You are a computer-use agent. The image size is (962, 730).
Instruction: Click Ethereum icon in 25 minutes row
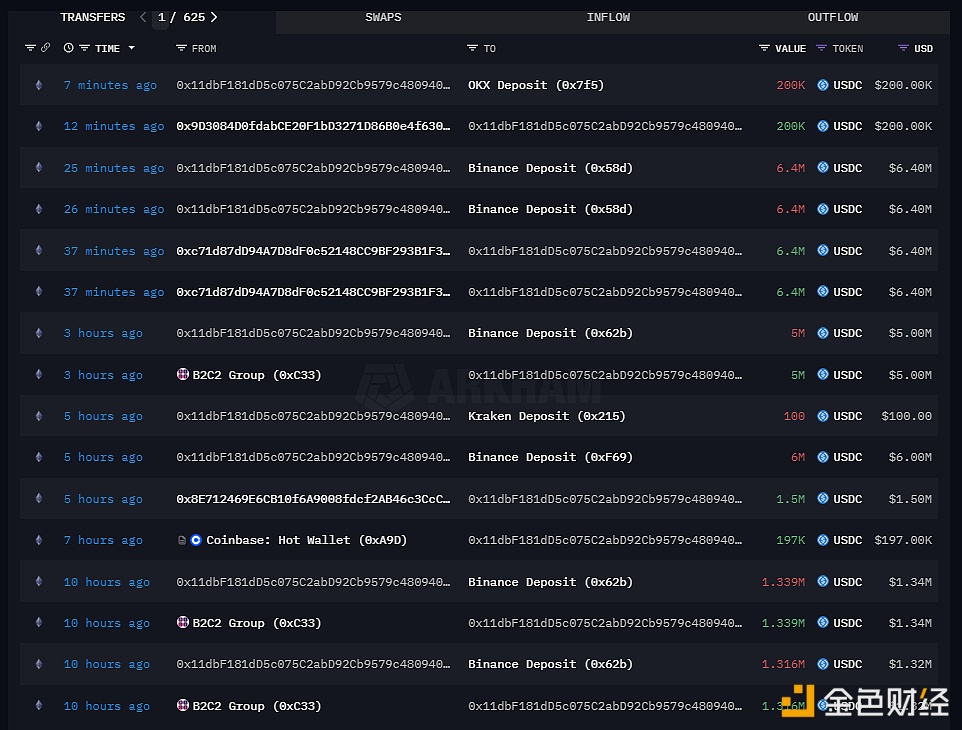(x=39, y=167)
